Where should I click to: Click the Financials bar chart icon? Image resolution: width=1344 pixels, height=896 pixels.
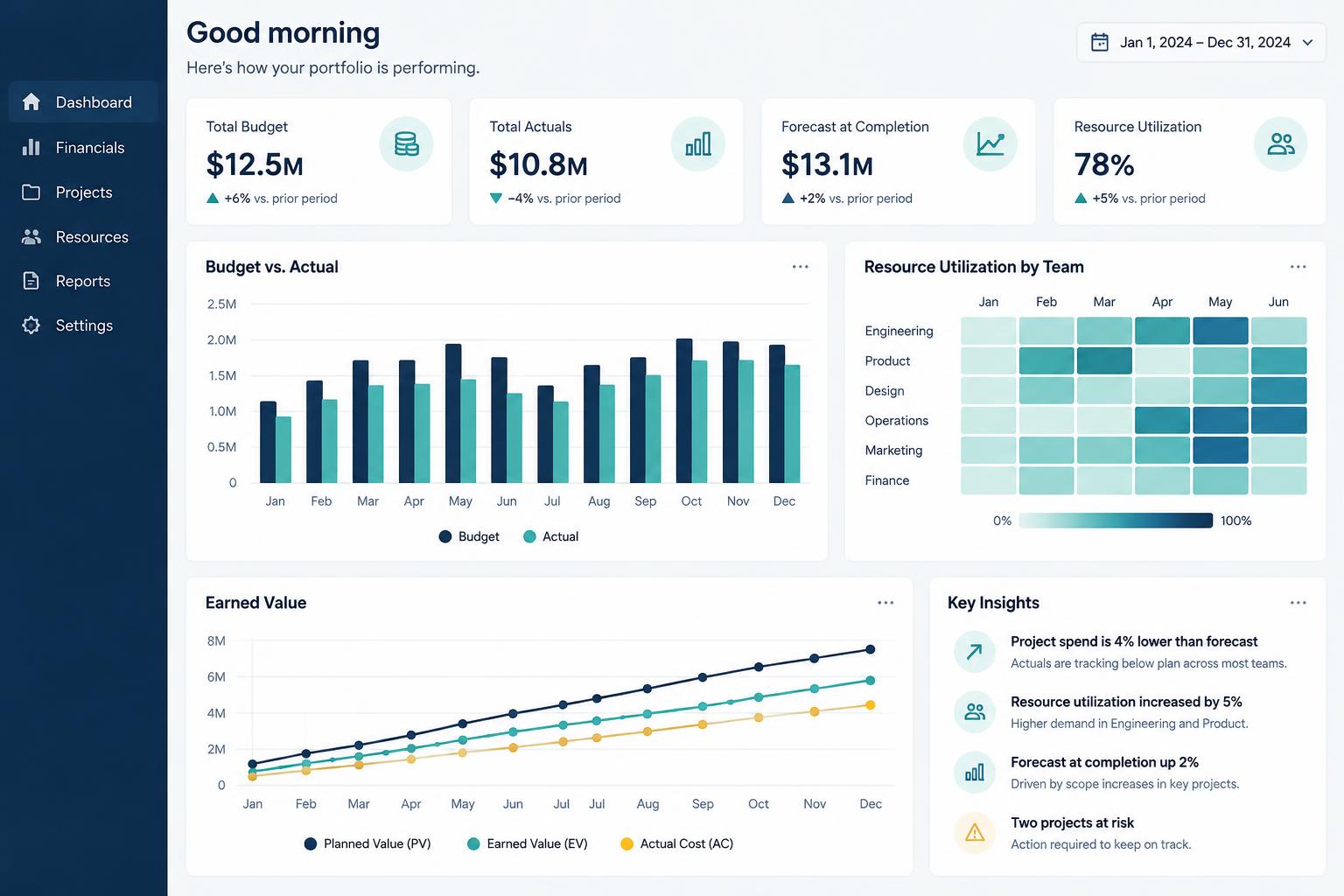tap(31, 147)
